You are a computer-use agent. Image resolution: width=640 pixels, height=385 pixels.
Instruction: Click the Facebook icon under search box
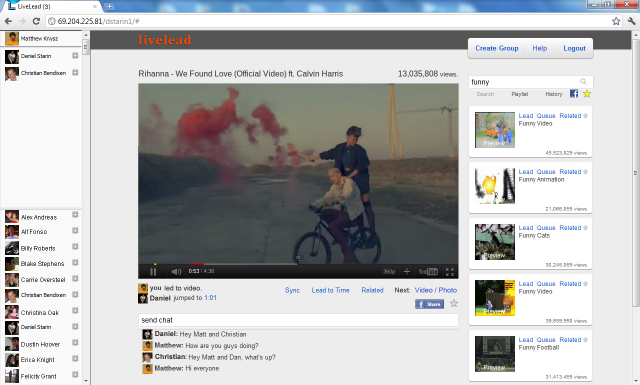(x=574, y=94)
